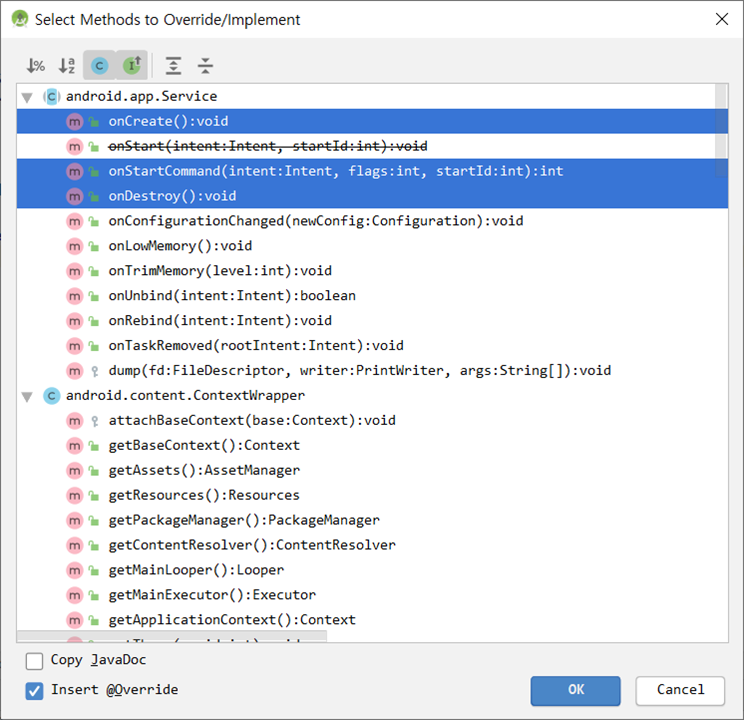
Task: Select dump(fd:FileDescriptor...) method
Action: point(372,371)
